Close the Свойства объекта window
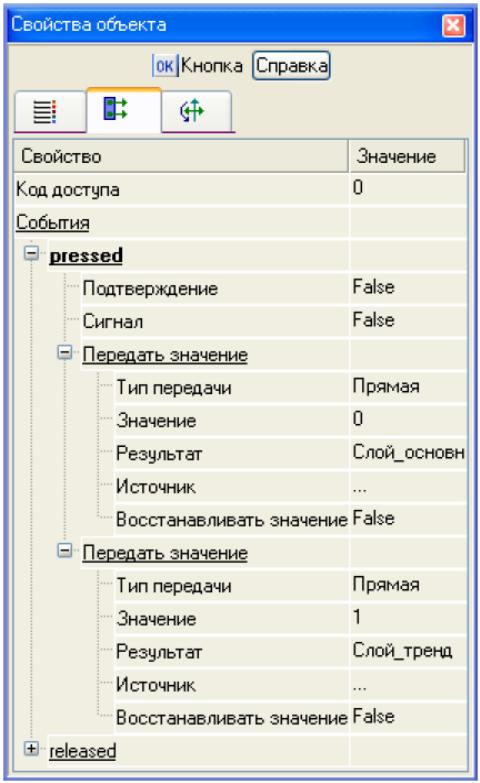480x783 pixels. coord(454,25)
